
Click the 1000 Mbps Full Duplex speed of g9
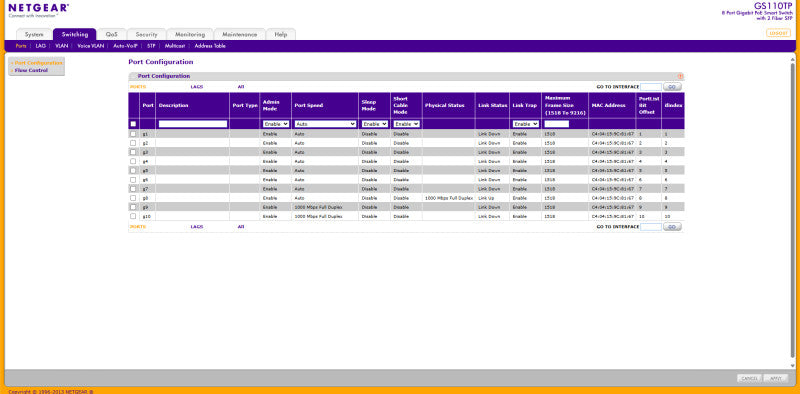pyautogui.click(x=318, y=207)
